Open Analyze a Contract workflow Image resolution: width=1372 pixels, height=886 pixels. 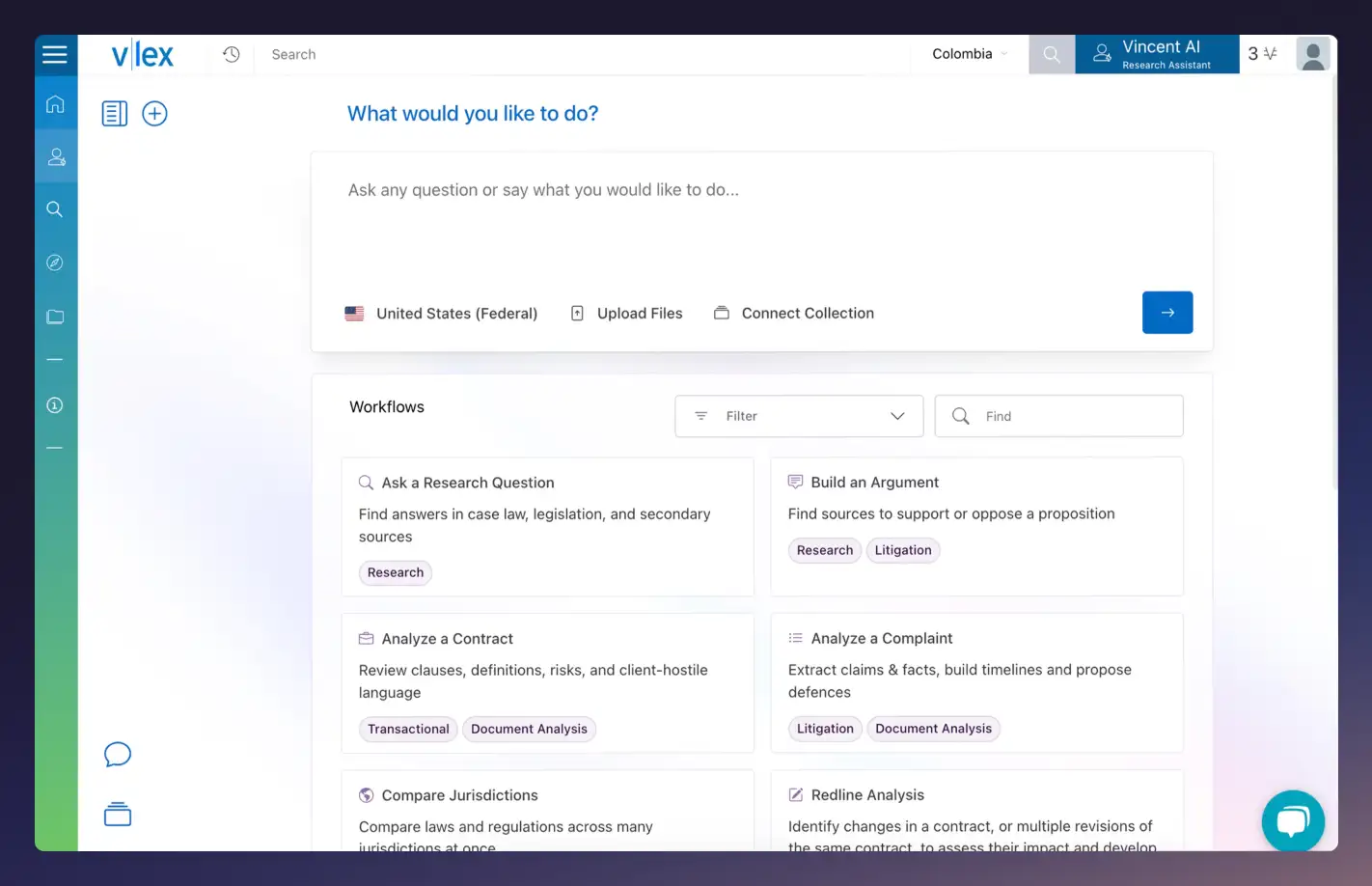click(547, 682)
